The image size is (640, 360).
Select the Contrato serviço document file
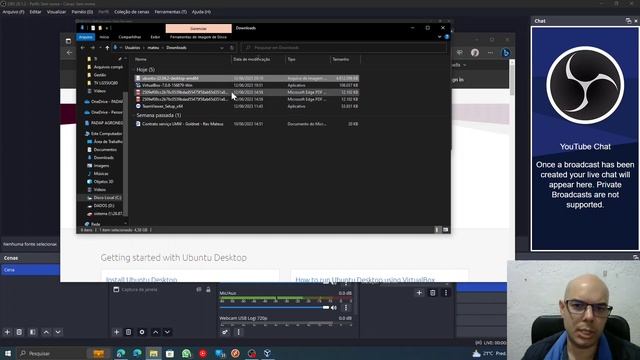coord(247,124)
